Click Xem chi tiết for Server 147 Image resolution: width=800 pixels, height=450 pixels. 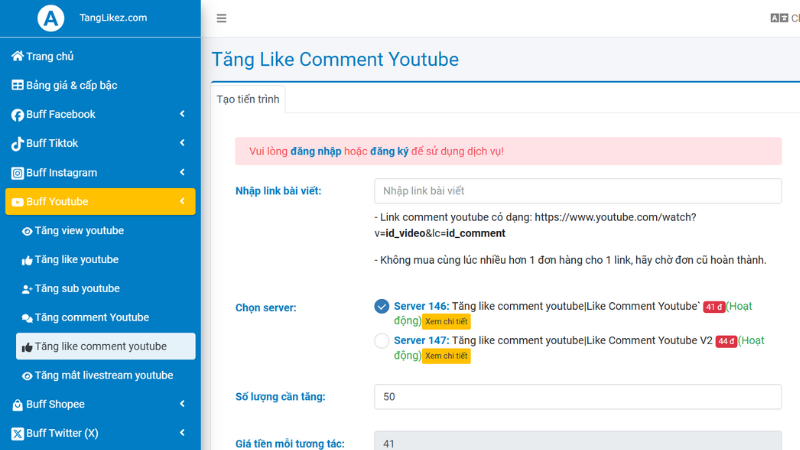click(x=446, y=356)
